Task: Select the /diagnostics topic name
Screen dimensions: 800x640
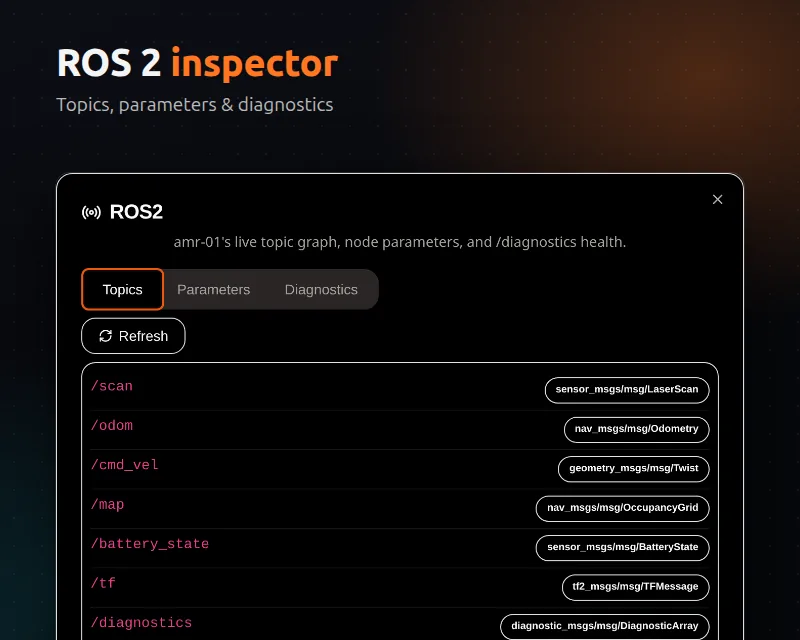Action: [141, 623]
